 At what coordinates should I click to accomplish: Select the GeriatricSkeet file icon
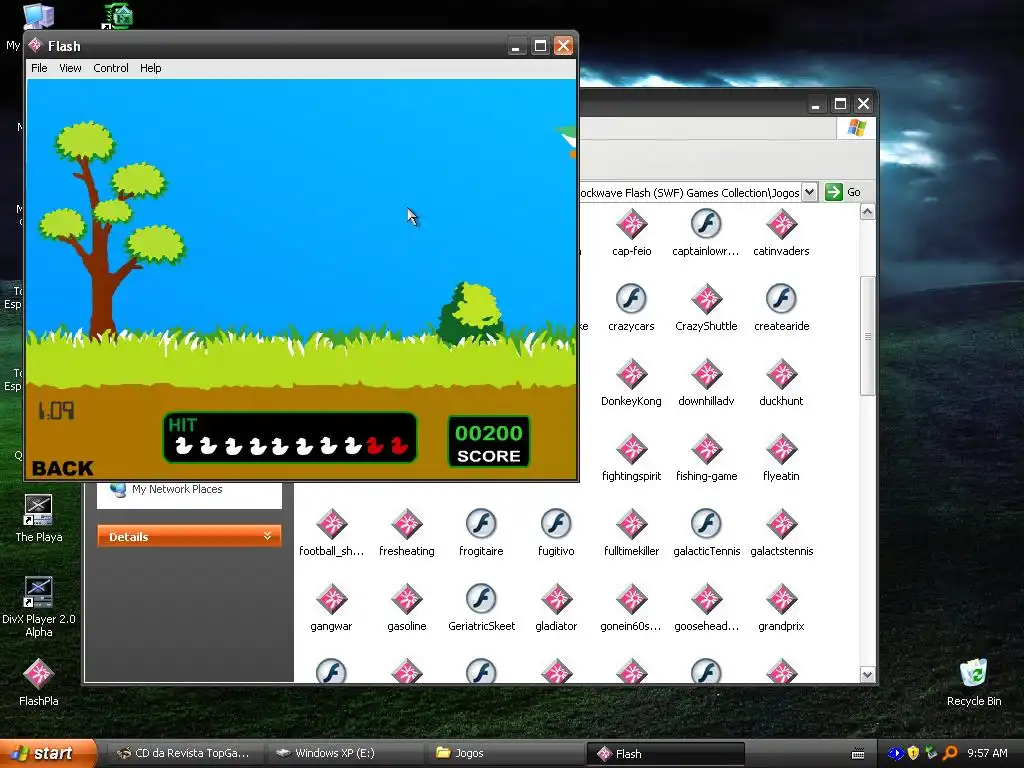pyautogui.click(x=481, y=600)
